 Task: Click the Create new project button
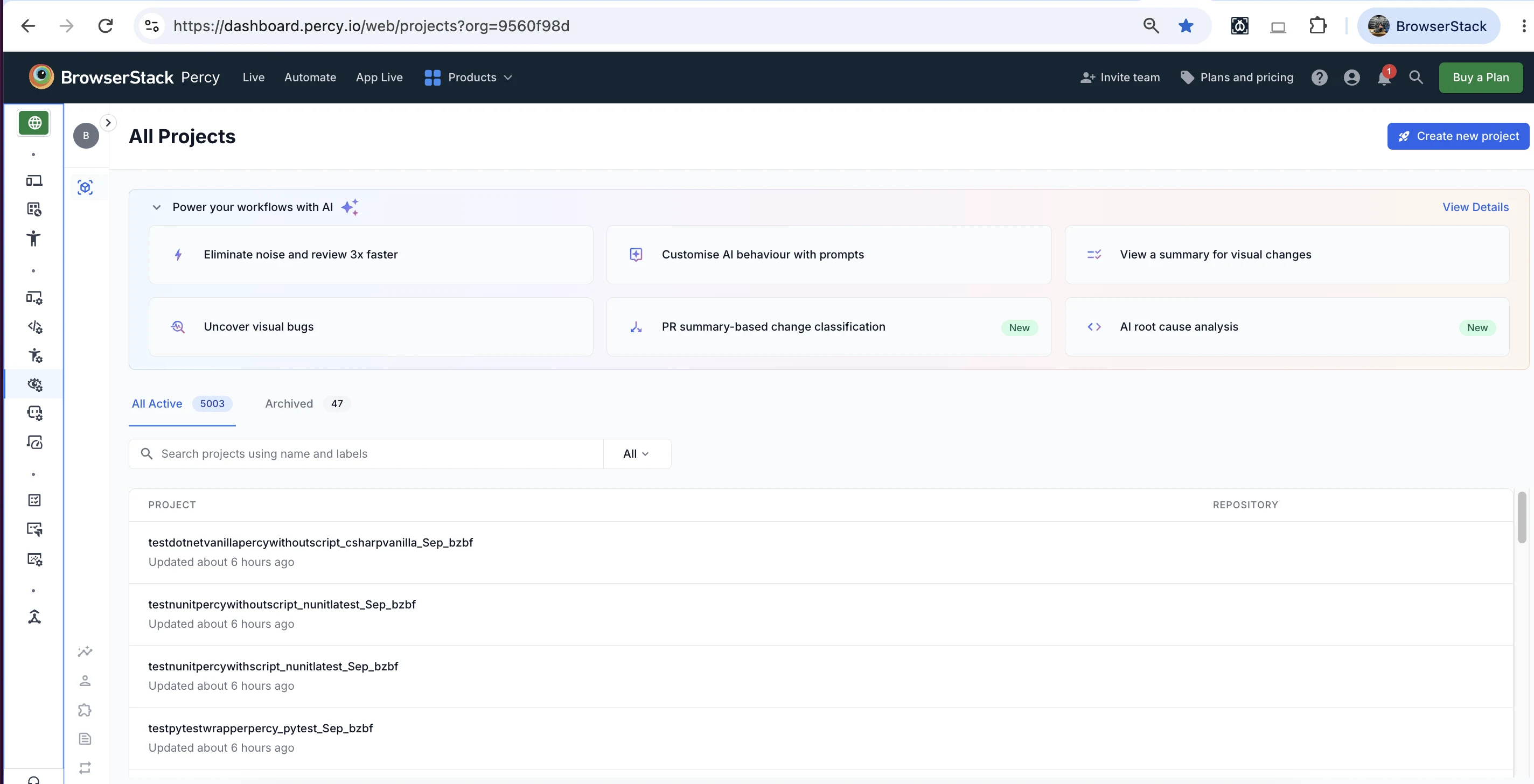[1458, 136]
